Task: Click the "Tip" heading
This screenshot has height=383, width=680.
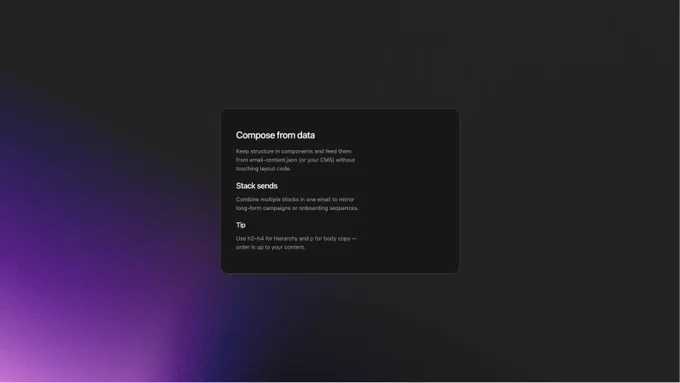Action: pos(241,225)
